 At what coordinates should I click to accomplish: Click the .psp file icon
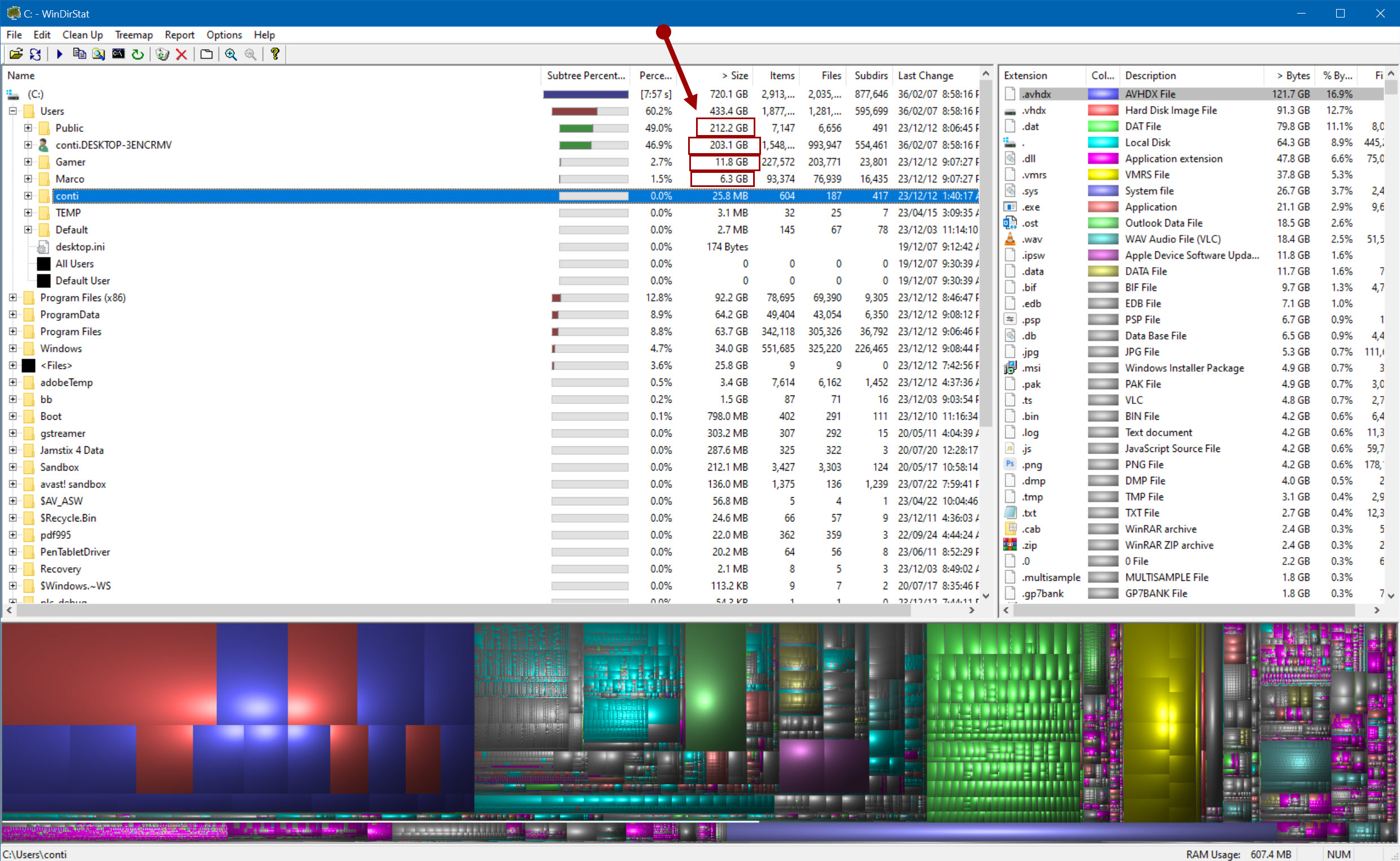coord(1010,319)
